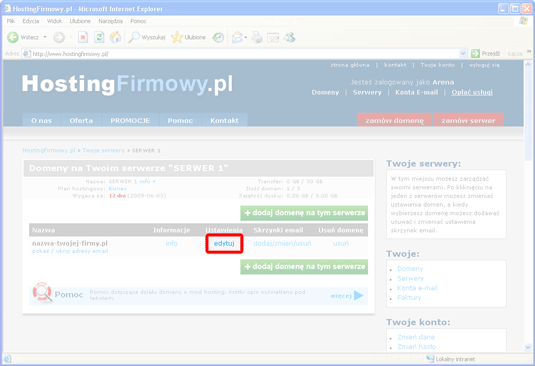Select the Pomoc navigation tab
The height and width of the screenshot is (366, 535).
(180, 120)
